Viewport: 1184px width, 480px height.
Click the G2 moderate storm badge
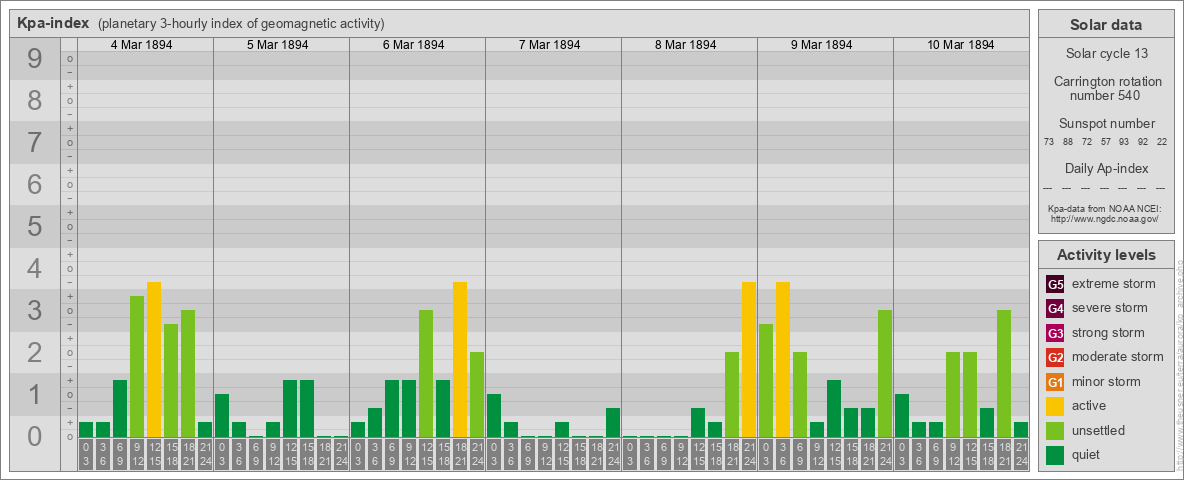click(1055, 357)
